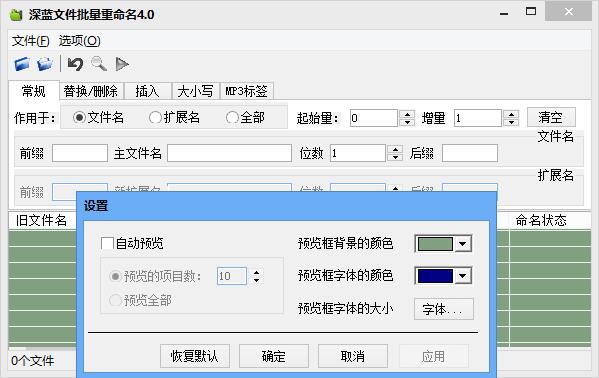599x378 pixels.
Task: Enable the 自动预览 checkbox
Action: pos(107,243)
